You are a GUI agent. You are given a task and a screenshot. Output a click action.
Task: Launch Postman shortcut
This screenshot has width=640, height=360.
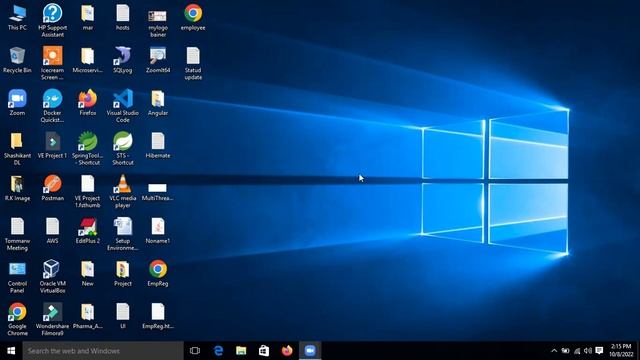53,188
